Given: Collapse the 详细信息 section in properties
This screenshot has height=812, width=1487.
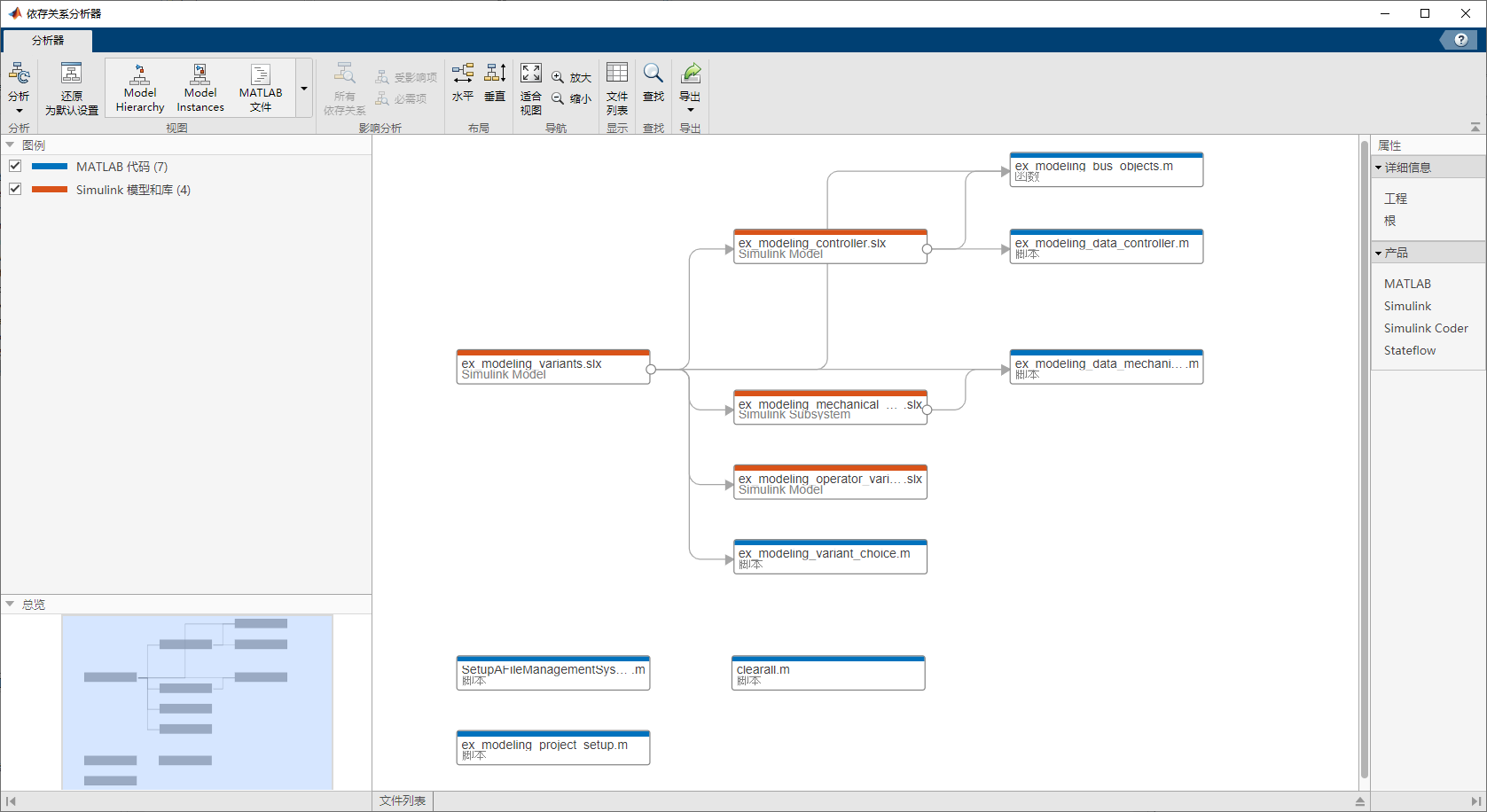Looking at the screenshot, I should [x=1378, y=167].
